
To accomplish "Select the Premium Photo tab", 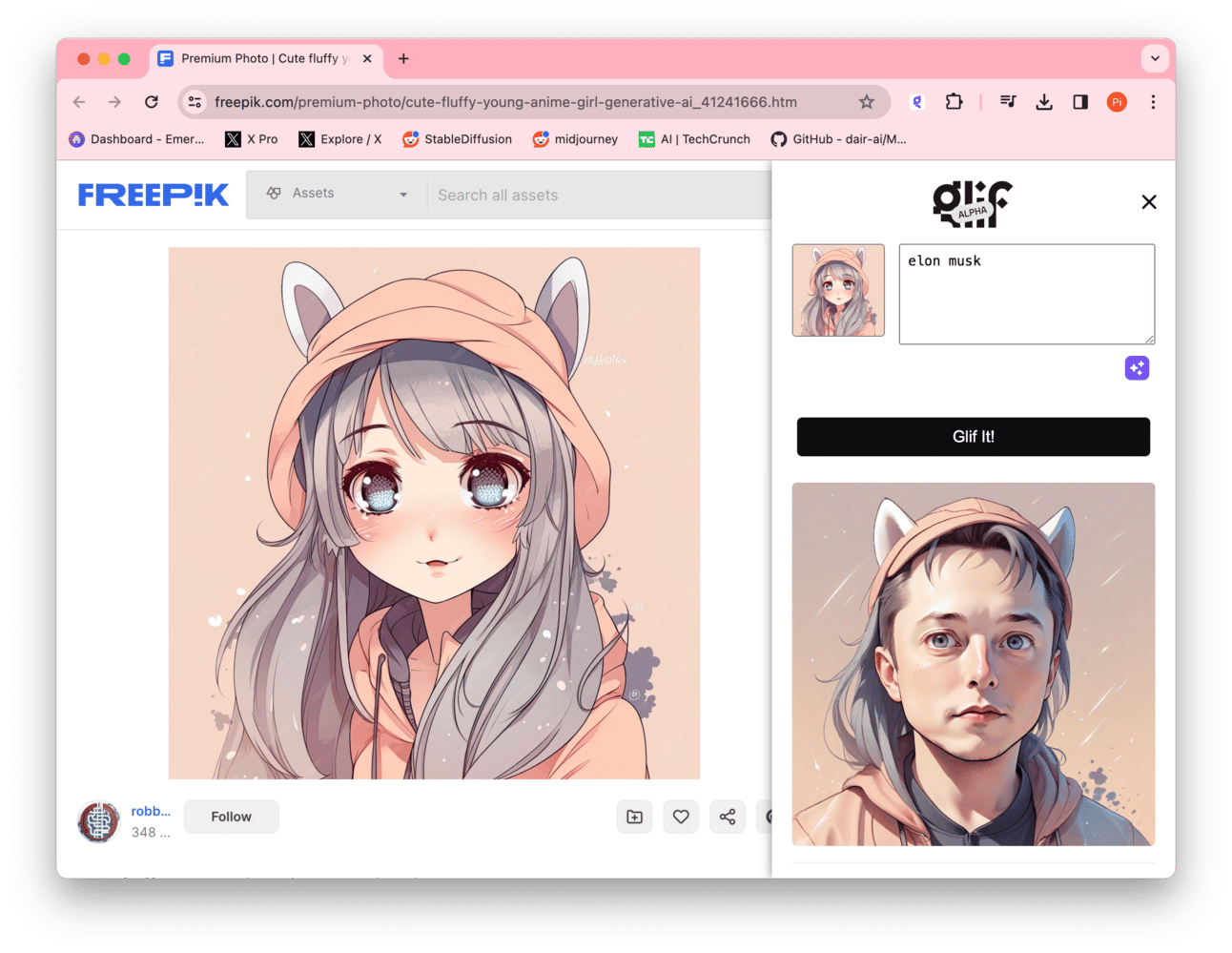I will coord(265,59).
